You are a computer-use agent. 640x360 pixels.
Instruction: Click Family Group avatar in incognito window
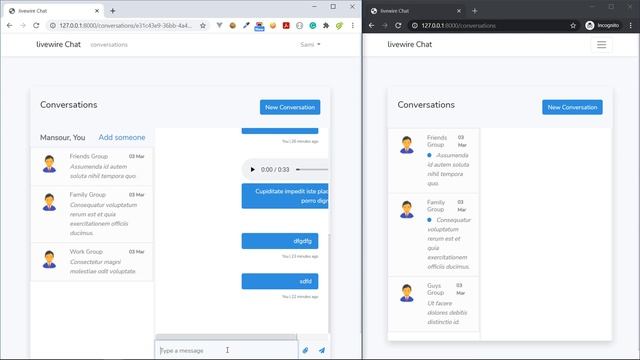click(x=407, y=209)
